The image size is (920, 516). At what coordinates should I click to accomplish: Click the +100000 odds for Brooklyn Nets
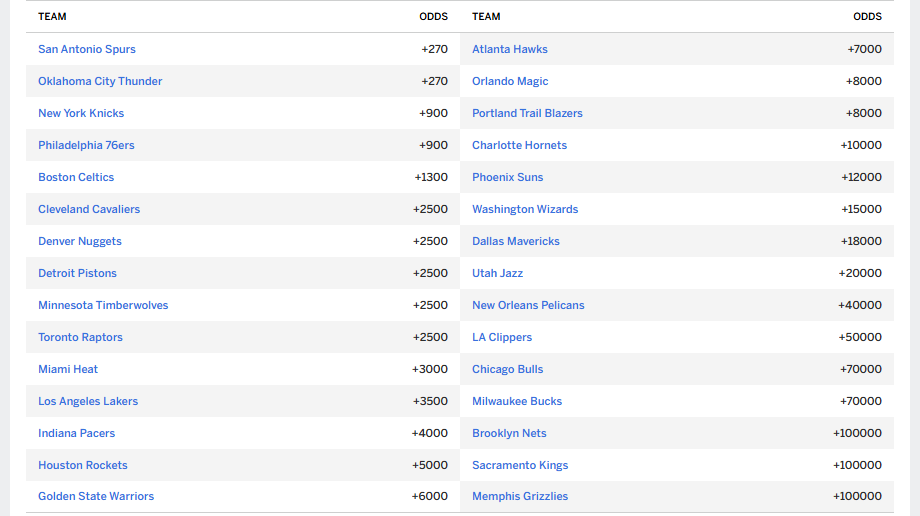(x=857, y=433)
